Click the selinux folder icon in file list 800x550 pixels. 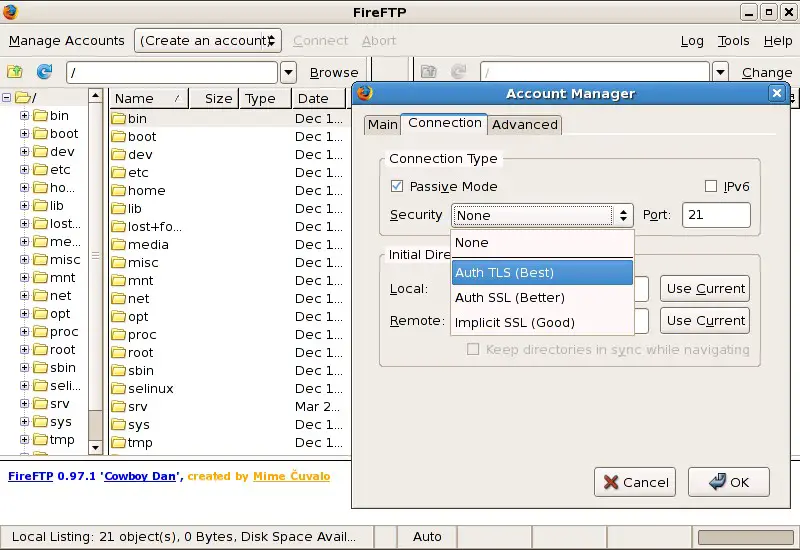(119, 389)
